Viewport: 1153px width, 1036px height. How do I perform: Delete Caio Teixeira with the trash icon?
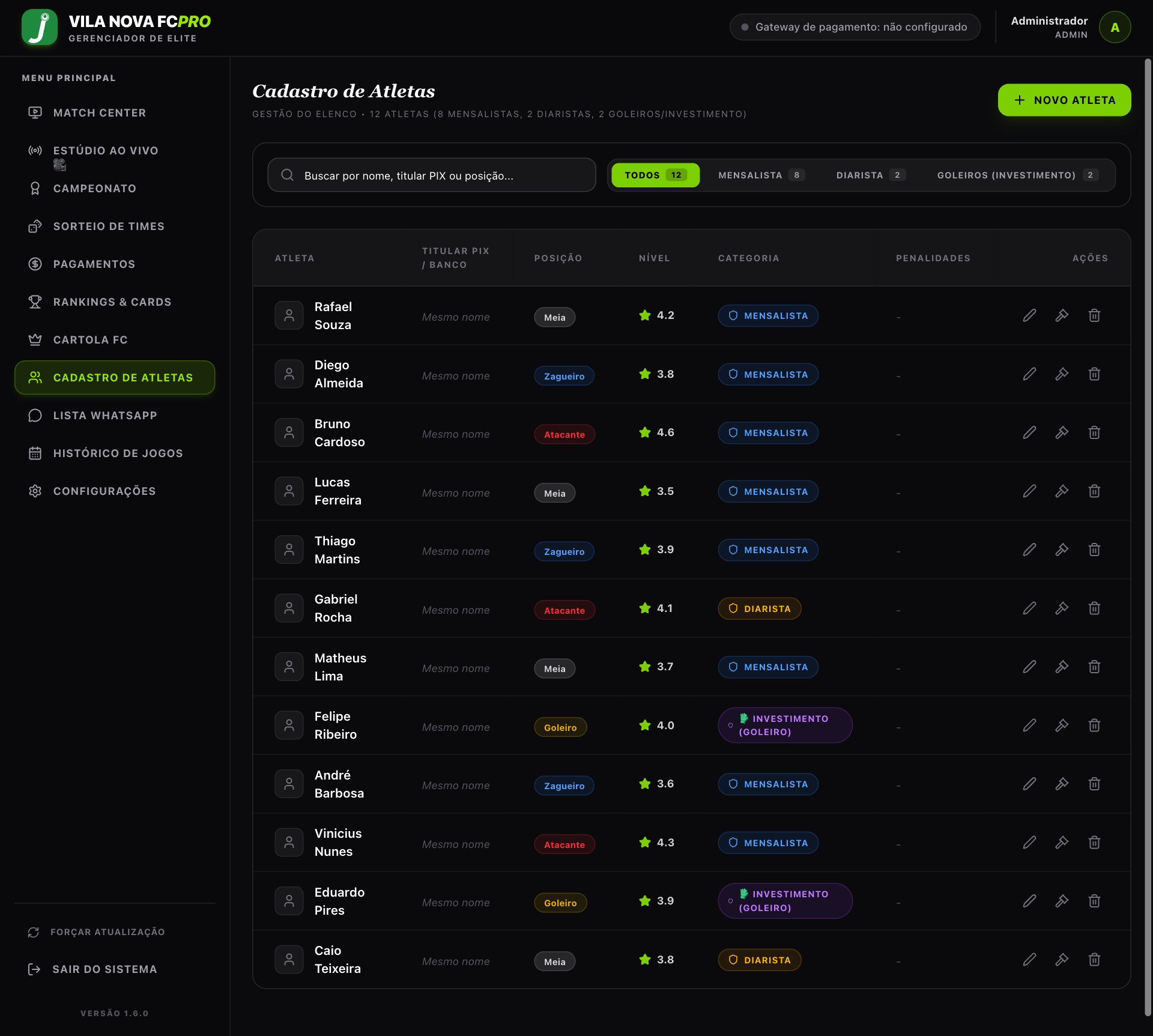[1094, 960]
